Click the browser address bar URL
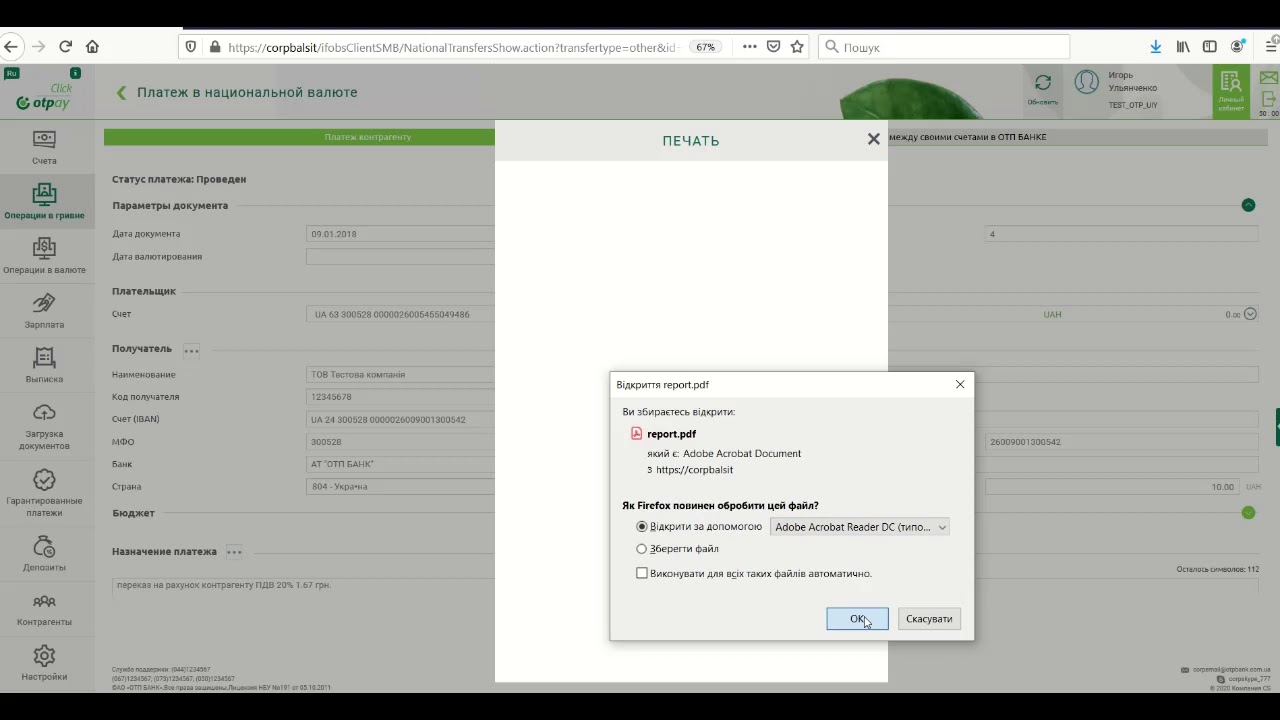The height and width of the screenshot is (720, 1280). (452, 47)
